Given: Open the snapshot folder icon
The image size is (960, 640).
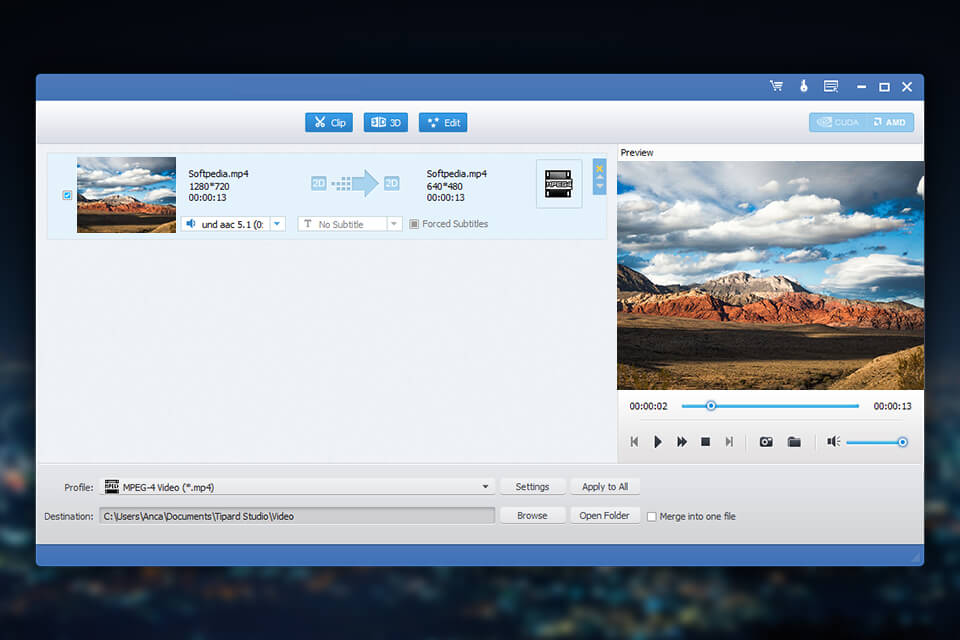Looking at the screenshot, I should pyautogui.click(x=794, y=441).
